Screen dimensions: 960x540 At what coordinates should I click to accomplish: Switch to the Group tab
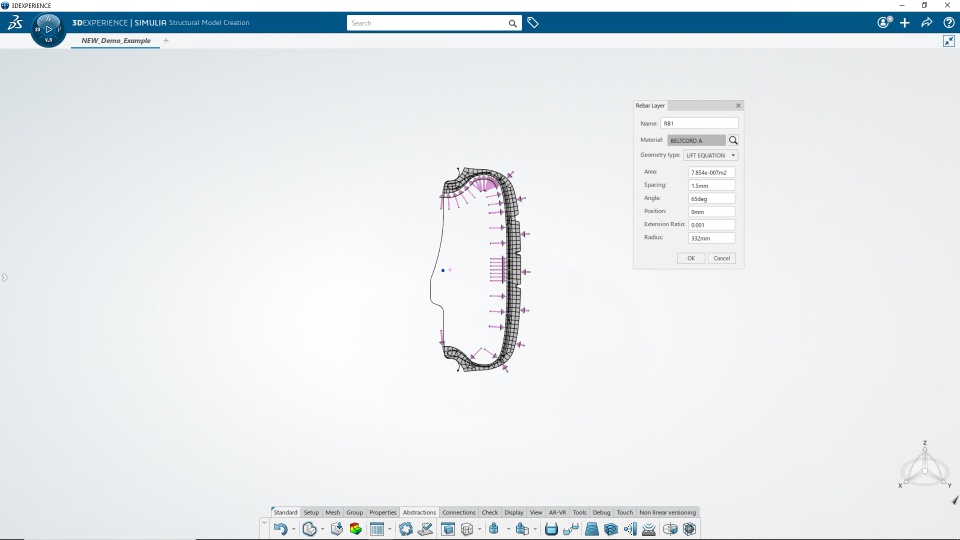(x=354, y=512)
